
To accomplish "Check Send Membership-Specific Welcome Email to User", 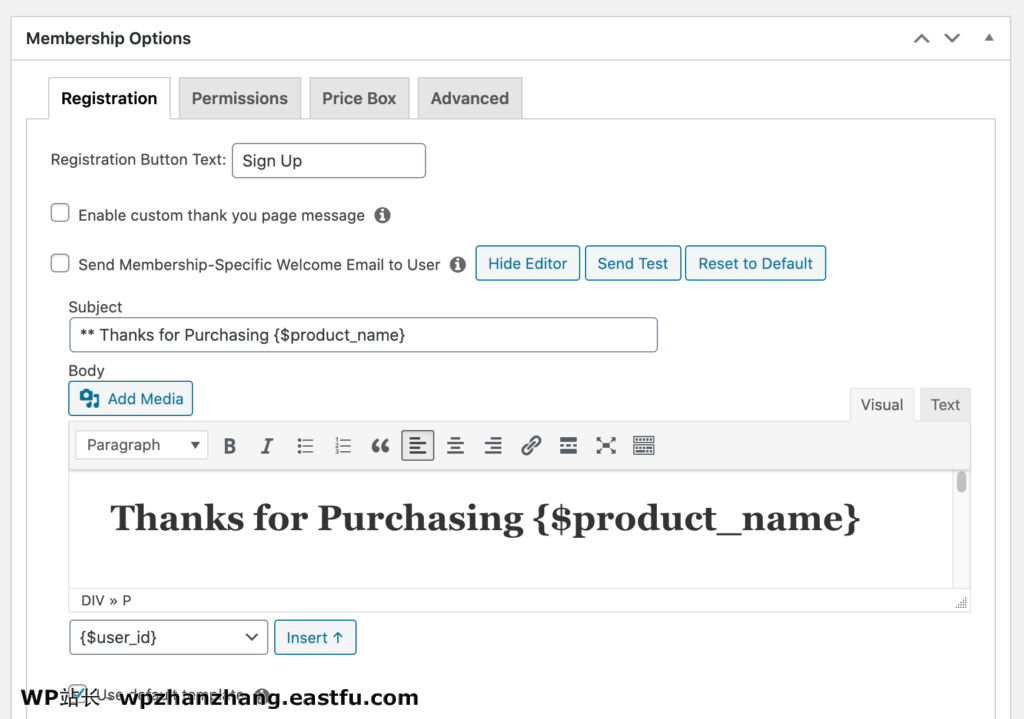I will coord(61,264).
